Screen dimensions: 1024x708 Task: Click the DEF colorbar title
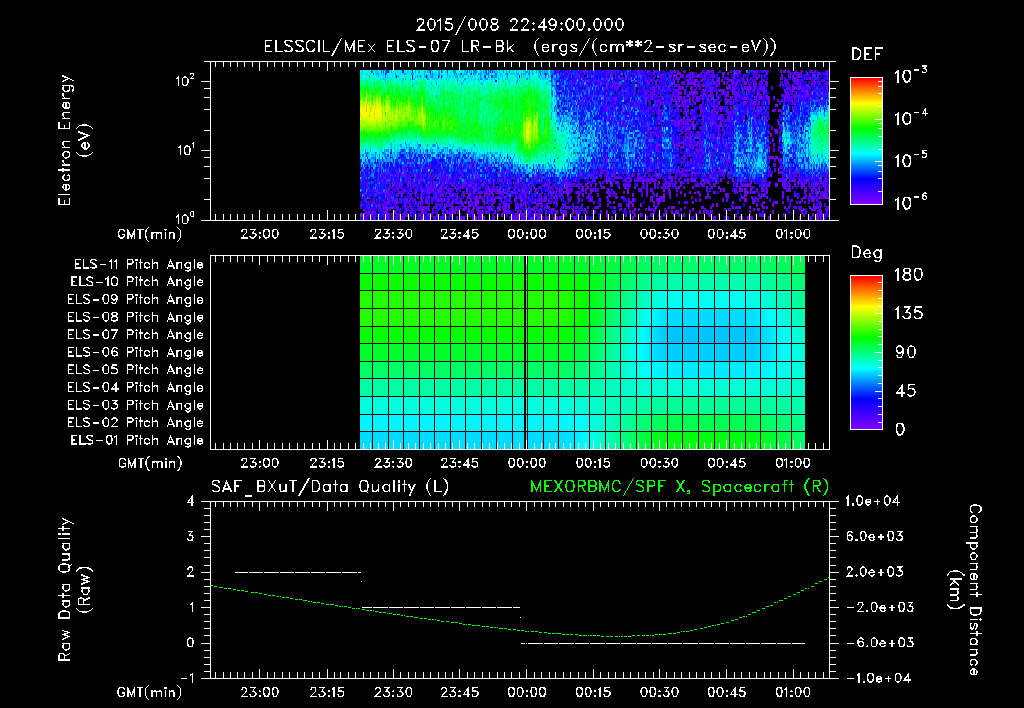[x=867, y=55]
